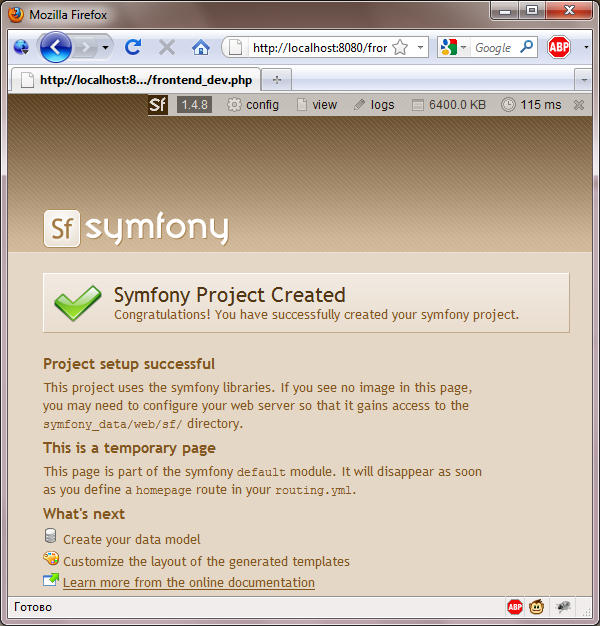Viewport: 600px width, 626px height.
Task: Click the Greasemonkey monkey status icon
Action: pyautogui.click(x=537, y=607)
